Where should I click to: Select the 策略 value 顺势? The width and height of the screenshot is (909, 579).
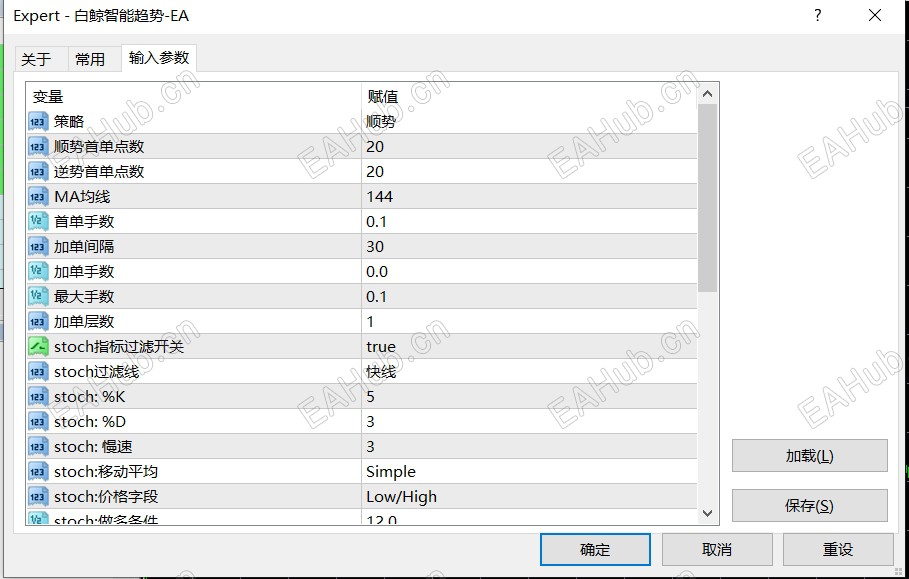(x=381, y=122)
